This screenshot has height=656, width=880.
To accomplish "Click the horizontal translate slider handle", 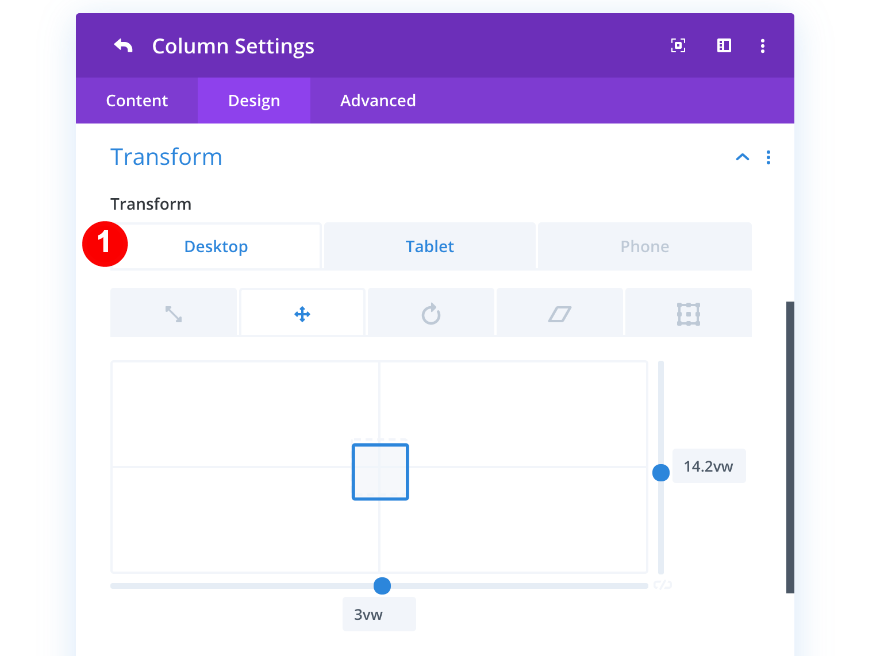I will 382,586.
